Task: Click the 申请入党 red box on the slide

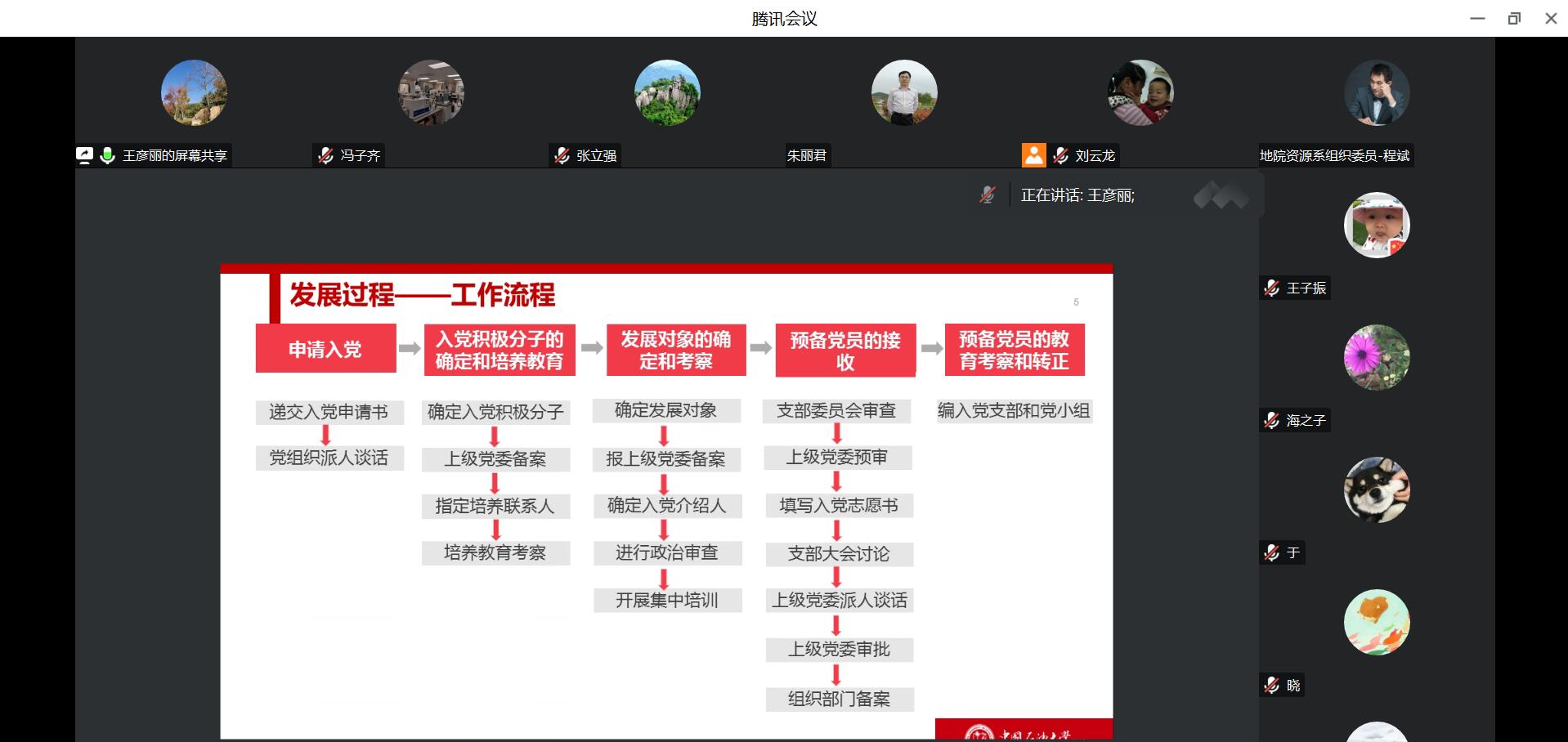Action: point(325,349)
